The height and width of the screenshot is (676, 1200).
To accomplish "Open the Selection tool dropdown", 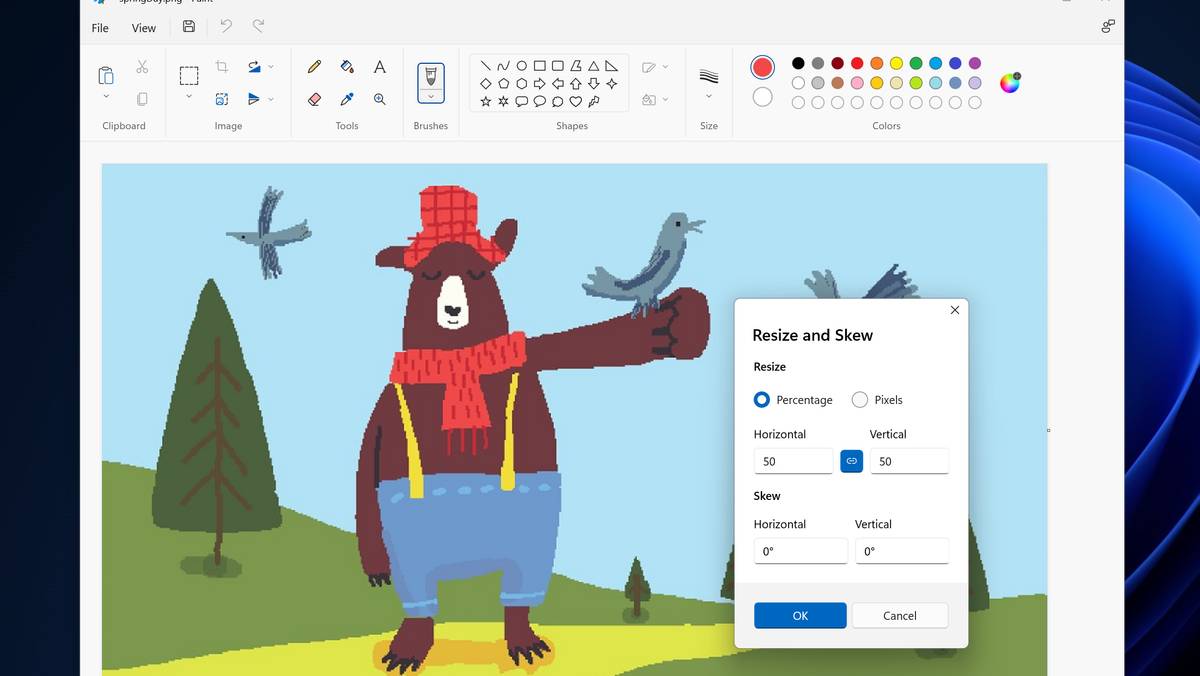I will coord(188,96).
